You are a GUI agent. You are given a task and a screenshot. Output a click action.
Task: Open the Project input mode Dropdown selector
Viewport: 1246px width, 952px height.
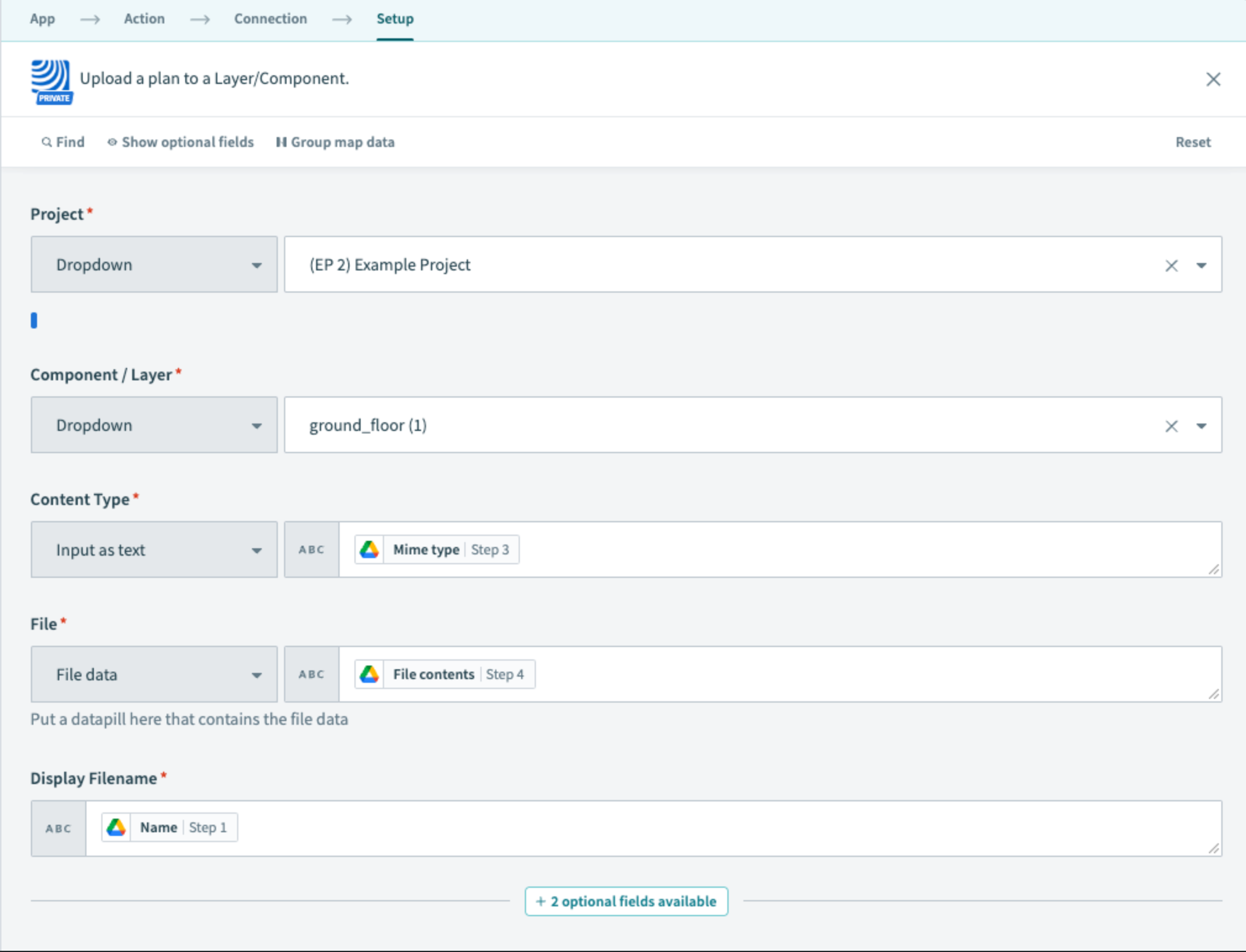click(x=154, y=265)
